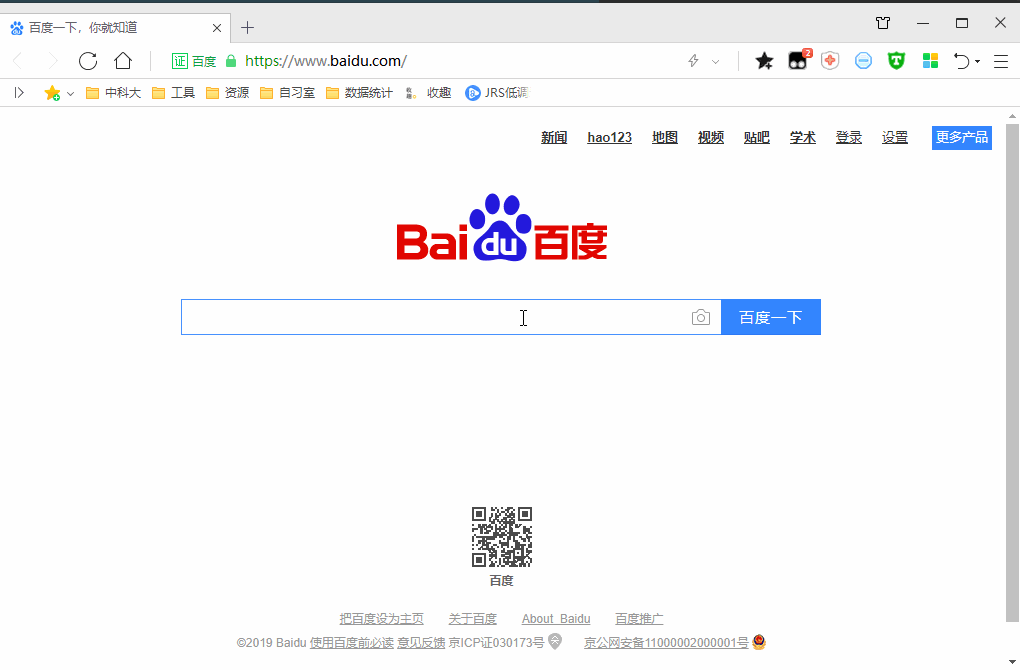Open the 学术 link
Viewport: 1020px width, 670px height.
pyautogui.click(x=803, y=137)
